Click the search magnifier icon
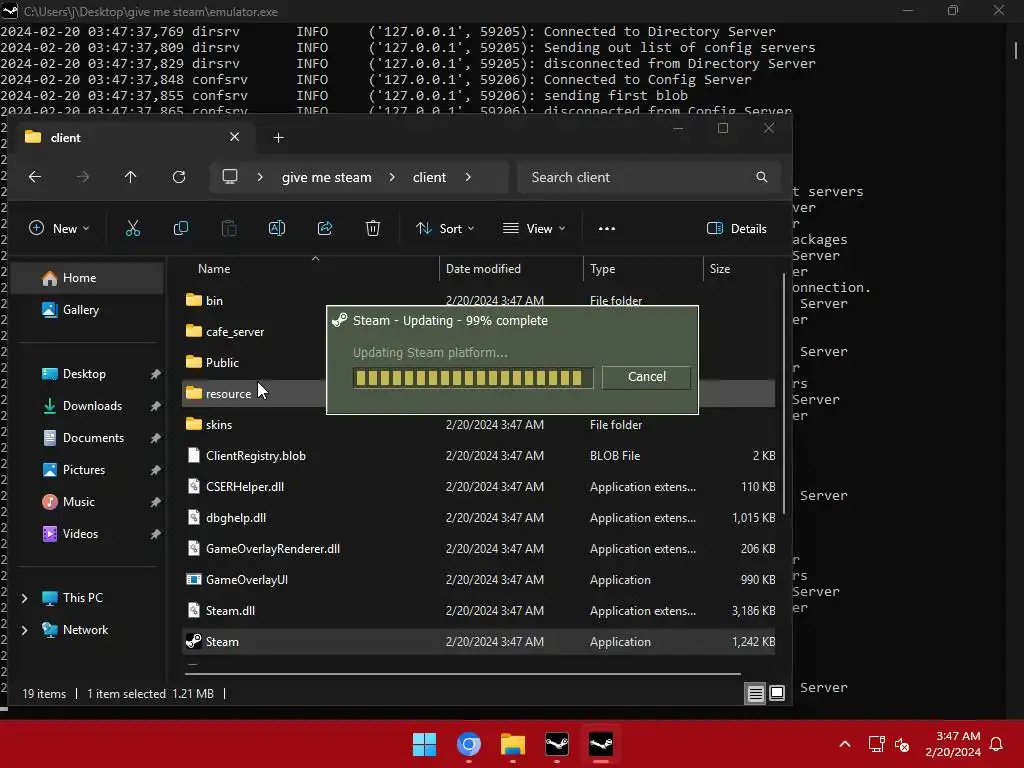 pyautogui.click(x=761, y=177)
